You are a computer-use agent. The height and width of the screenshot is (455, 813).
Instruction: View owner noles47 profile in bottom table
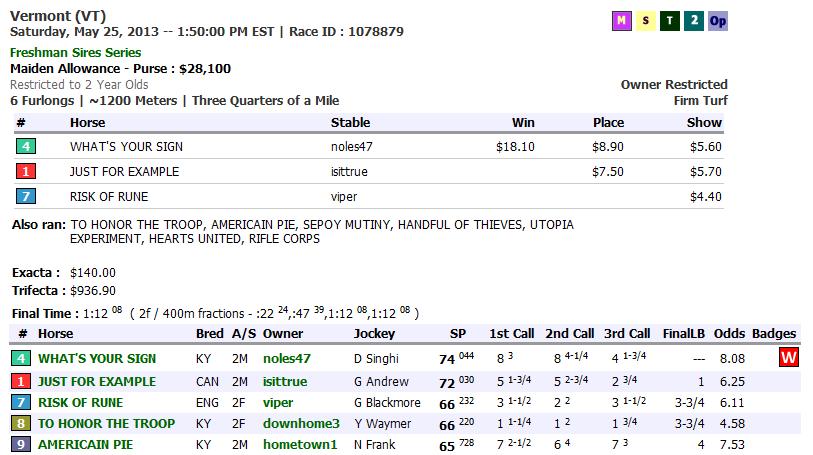point(287,358)
